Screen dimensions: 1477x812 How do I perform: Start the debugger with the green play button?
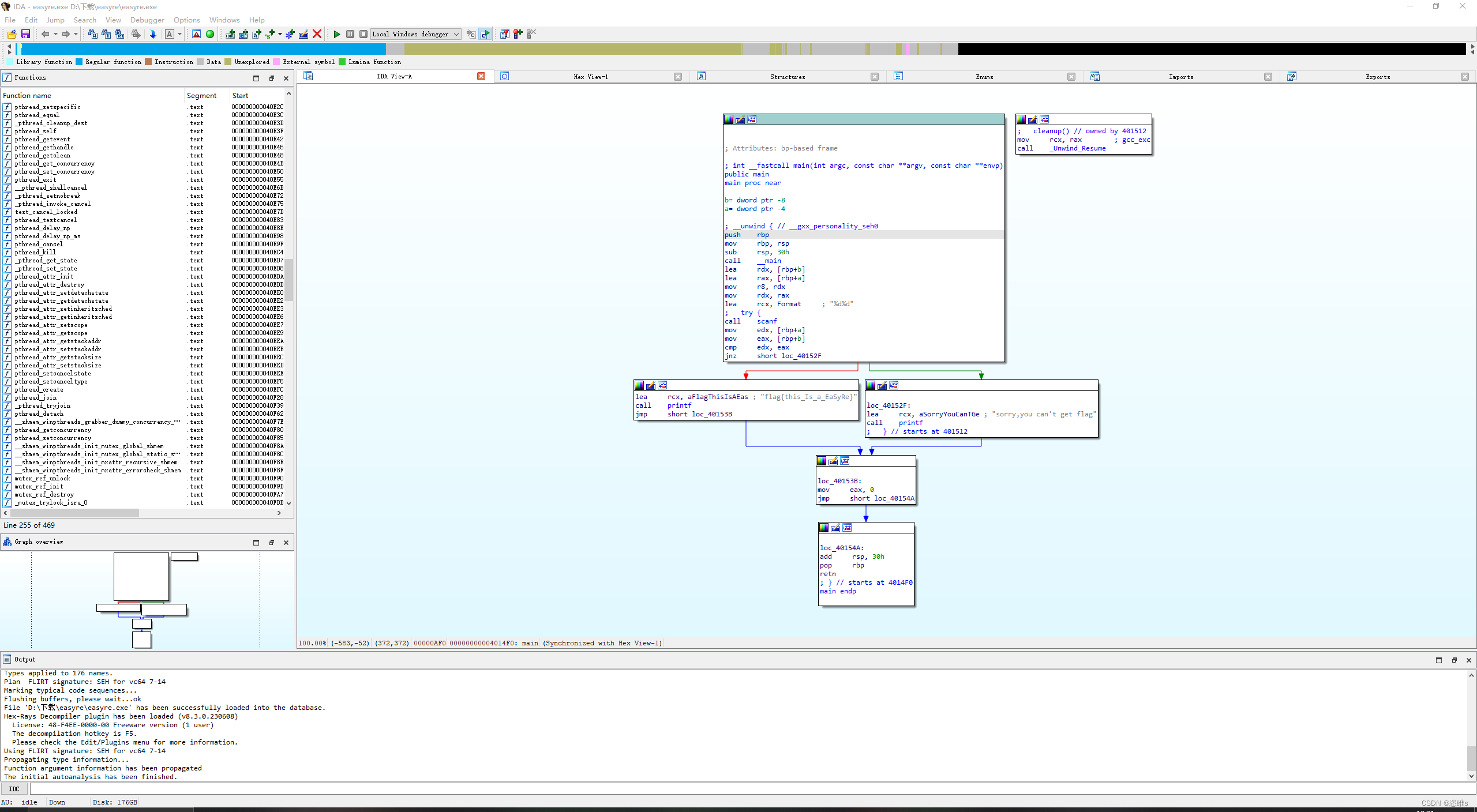coord(337,34)
